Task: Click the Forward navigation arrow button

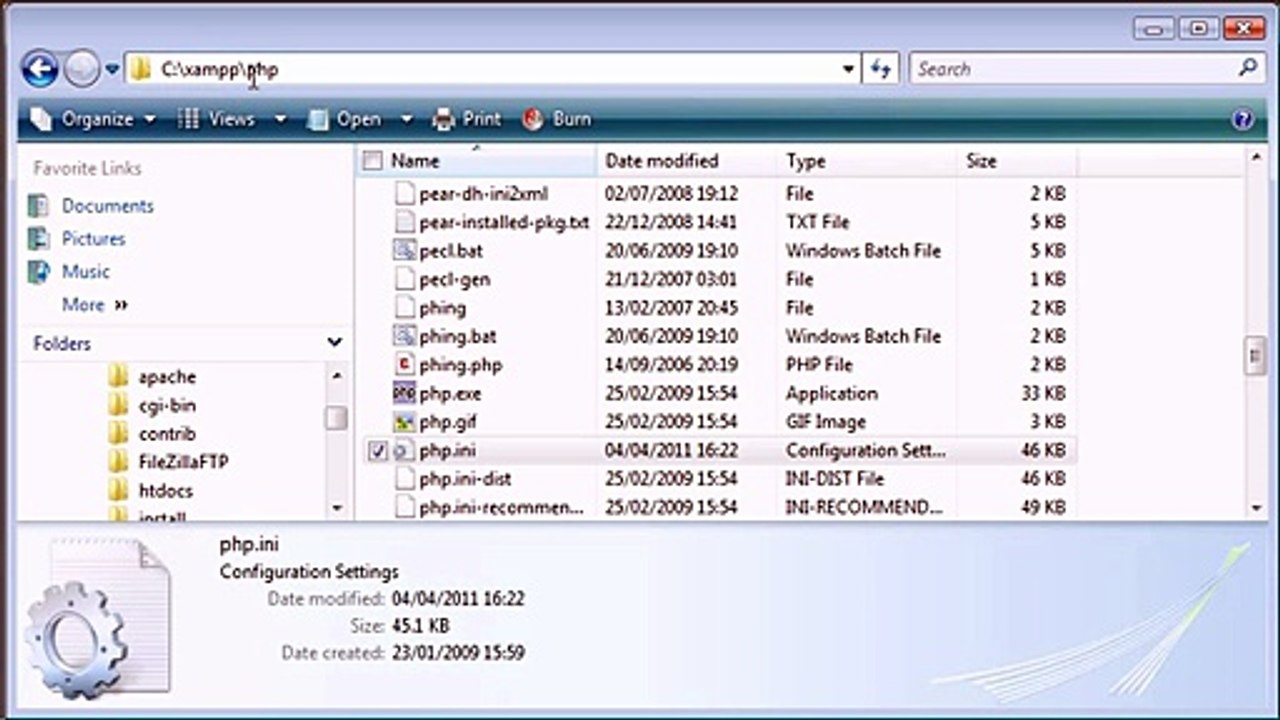Action: pyautogui.click(x=81, y=69)
